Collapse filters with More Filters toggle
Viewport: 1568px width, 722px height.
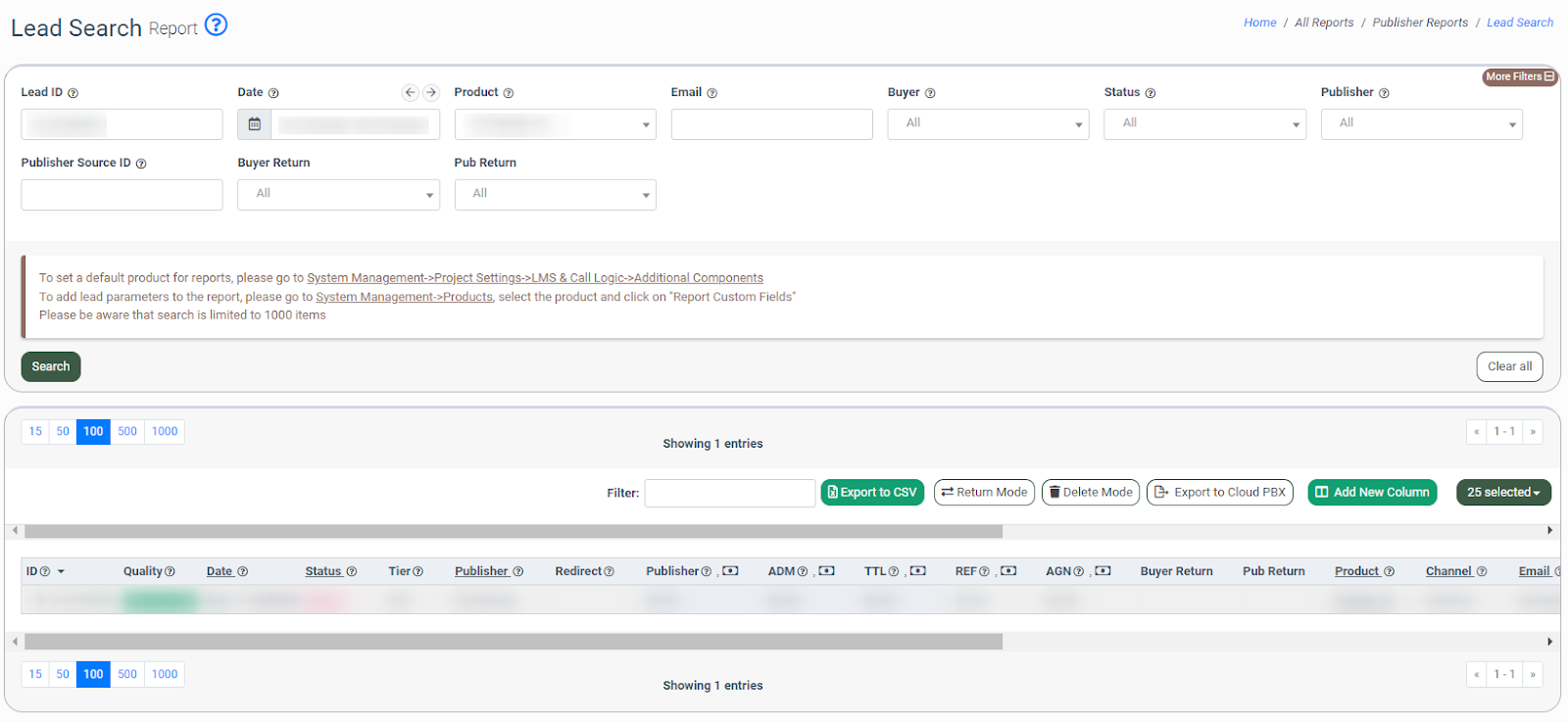1519,76
